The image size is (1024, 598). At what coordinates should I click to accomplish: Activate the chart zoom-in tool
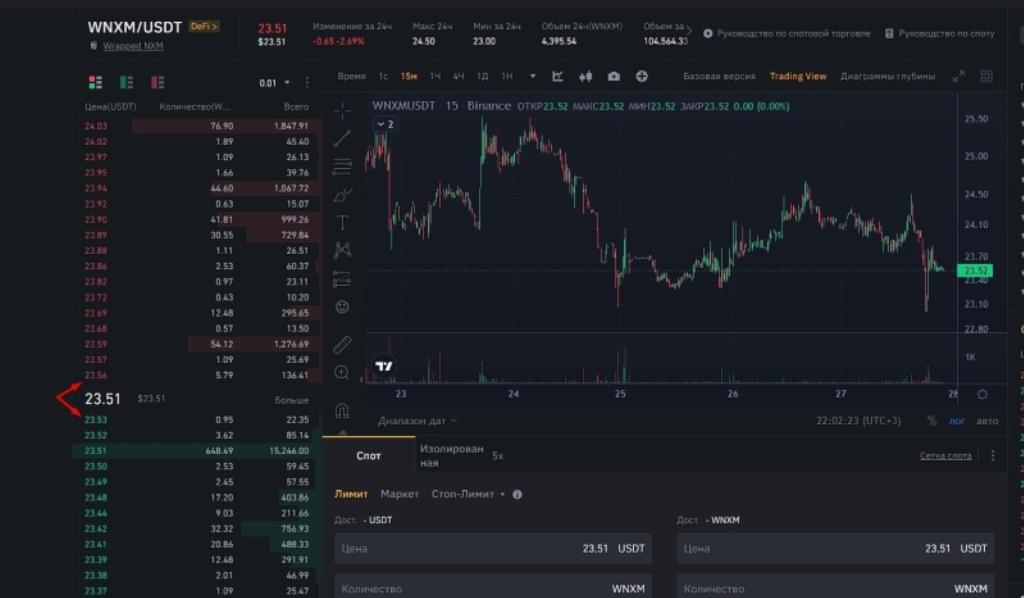342,373
